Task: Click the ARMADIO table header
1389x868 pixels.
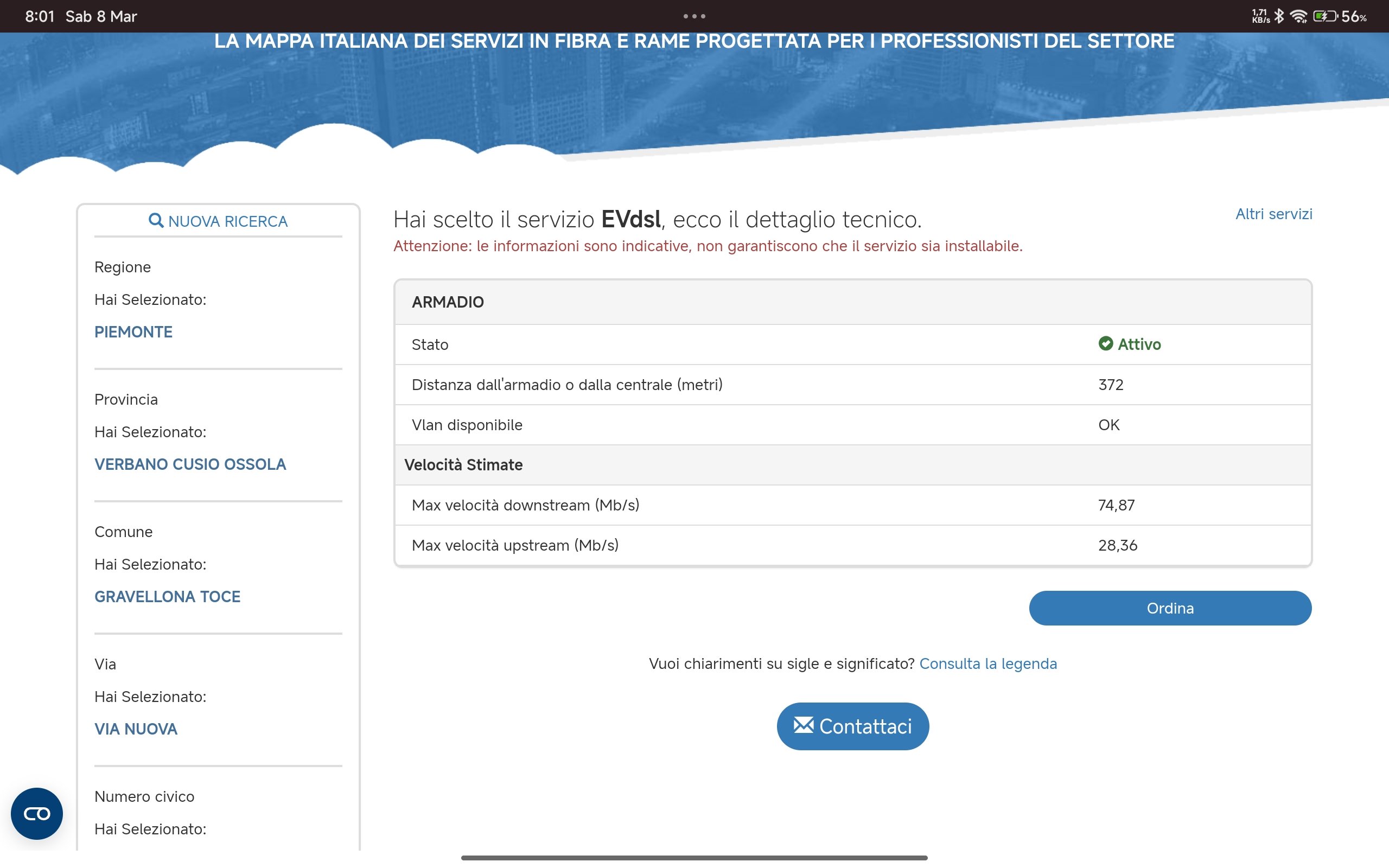Action: [448, 302]
